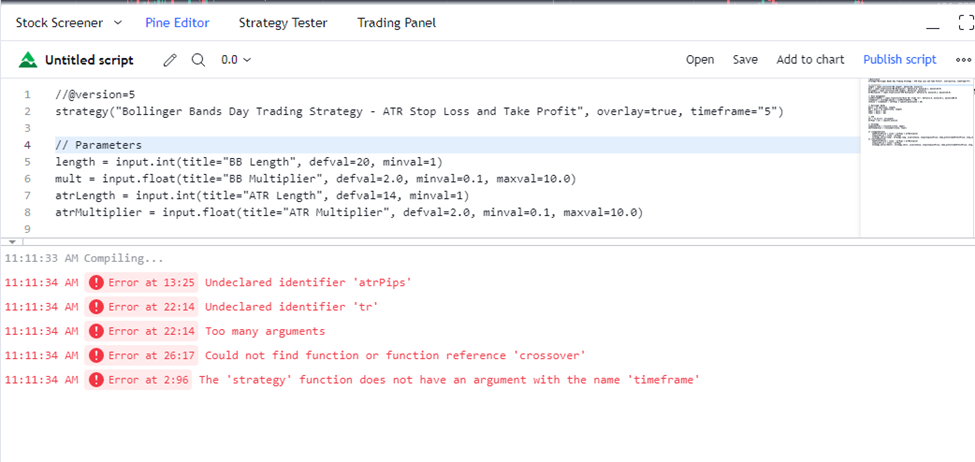Click the Save button
Viewport: 975px width, 462px height.
pos(745,60)
